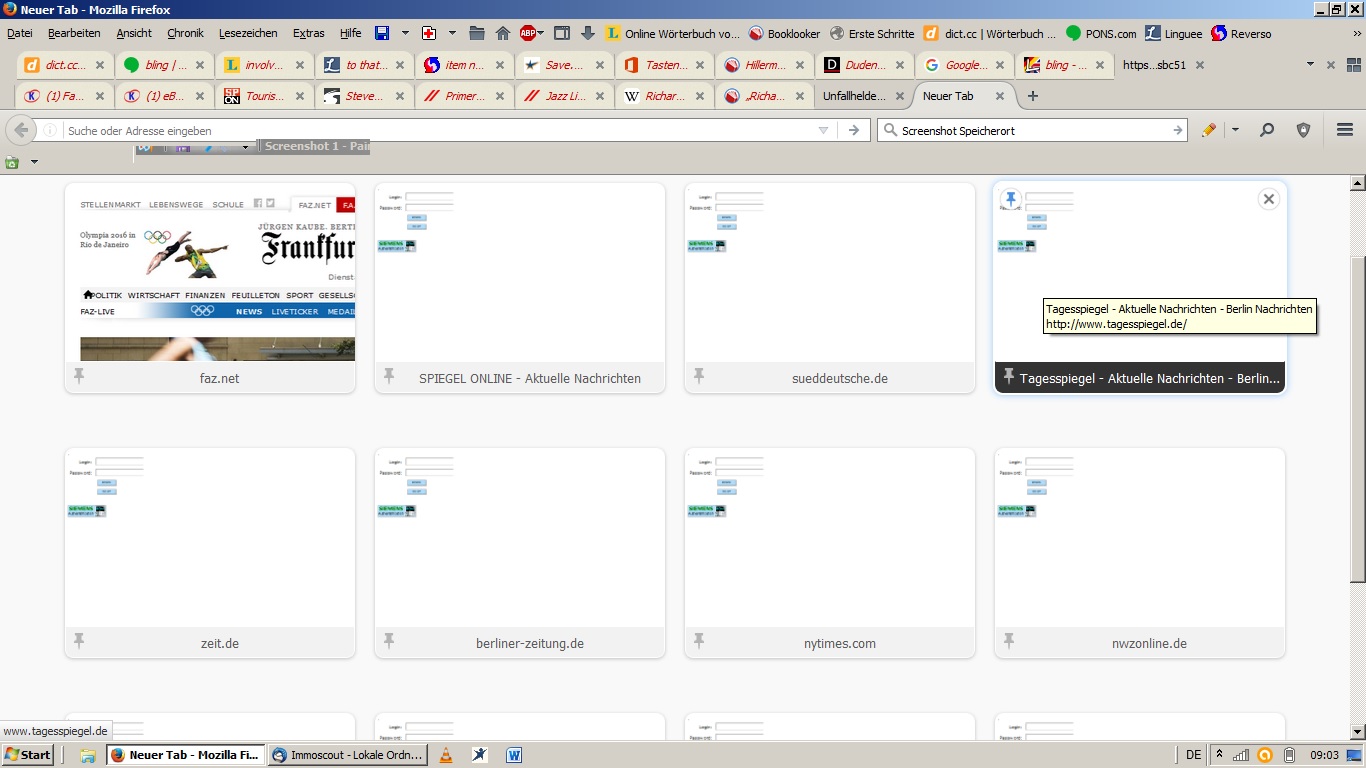Open the folder icon in the menu bar
This screenshot has height=768, width=1366.
click(477, 33)
